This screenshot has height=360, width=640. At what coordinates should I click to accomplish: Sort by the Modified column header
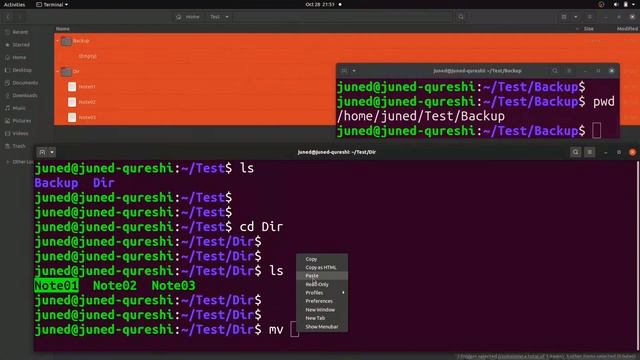[x=627, y=29]
